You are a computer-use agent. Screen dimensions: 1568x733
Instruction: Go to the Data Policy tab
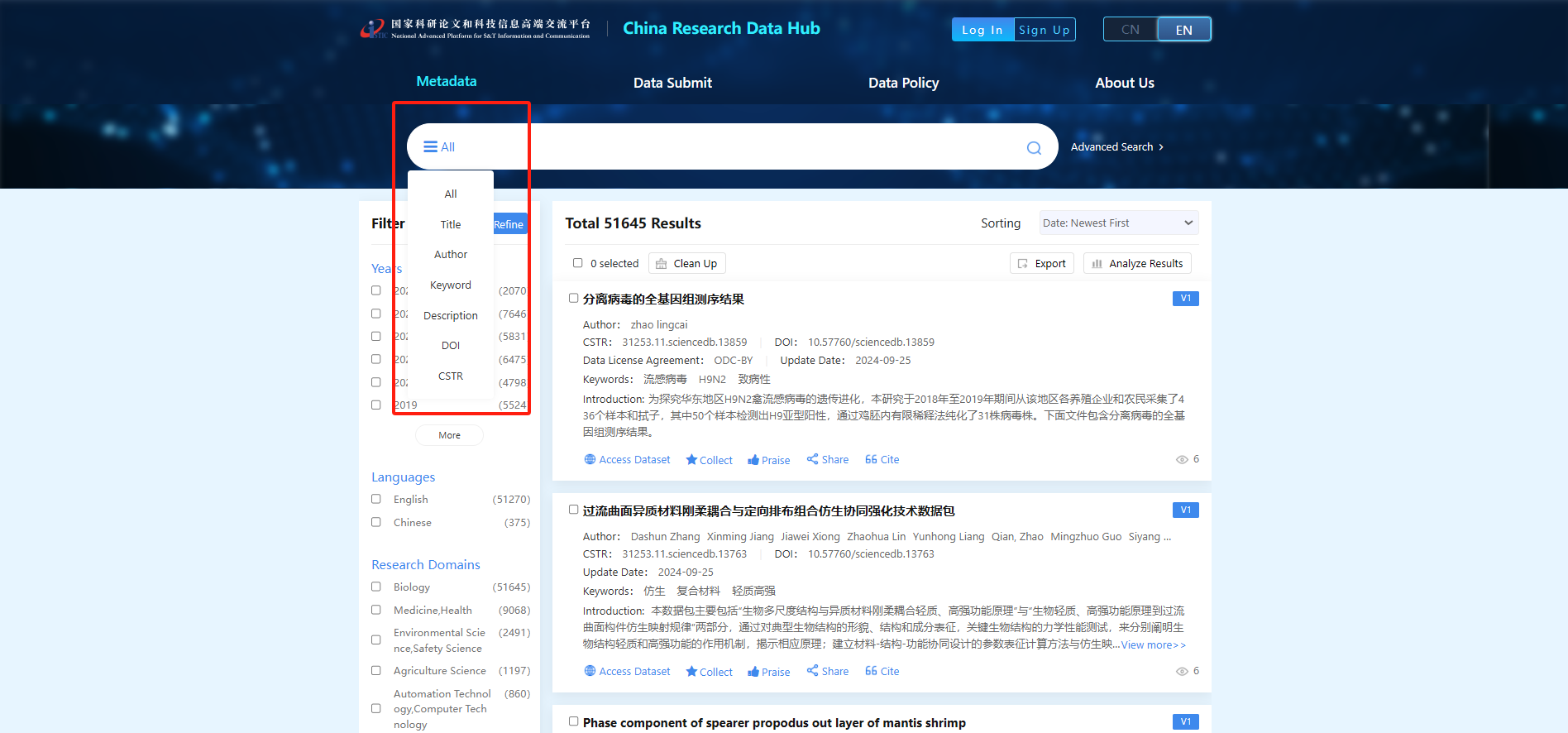click(x=903, y=83)
